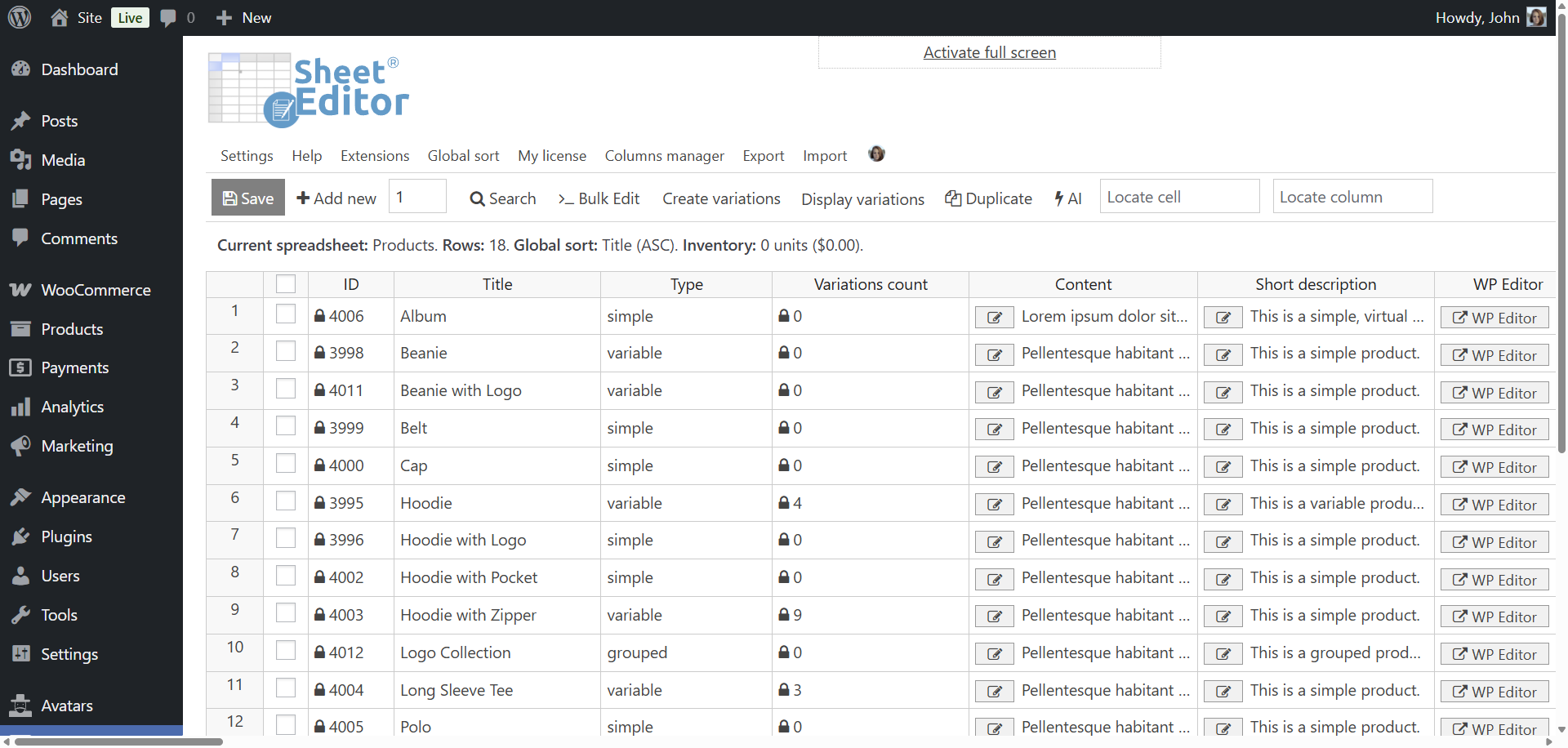Open the Search tool in the spreadsheet toolbar
The height and width of the screenshot is (748, 1568).
pyautogui.click(x=501, y=198)
